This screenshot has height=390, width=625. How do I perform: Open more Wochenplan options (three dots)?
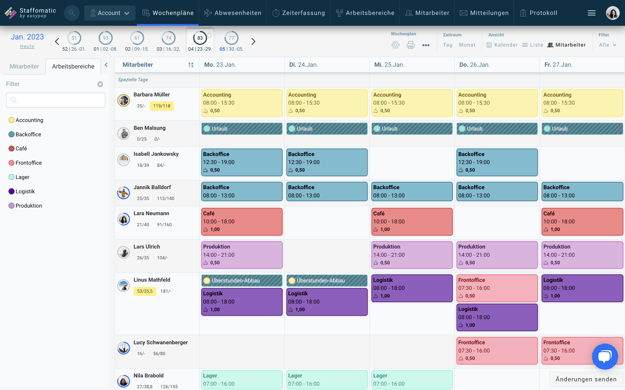426,45
